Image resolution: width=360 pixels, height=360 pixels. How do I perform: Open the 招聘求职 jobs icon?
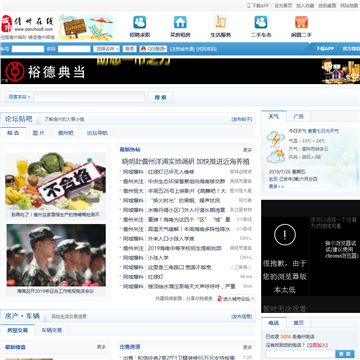tap(140, 22)
